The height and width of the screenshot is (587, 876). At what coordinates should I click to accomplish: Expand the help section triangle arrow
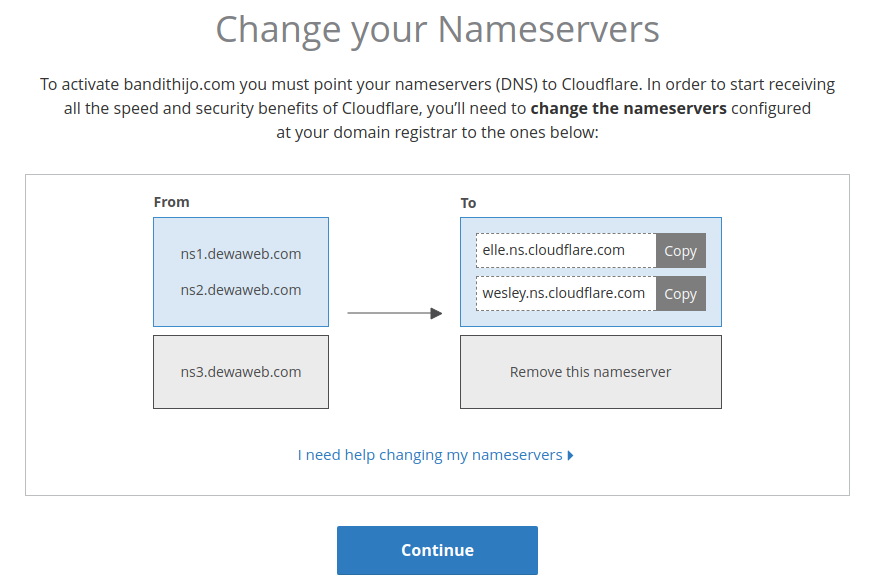570,455
